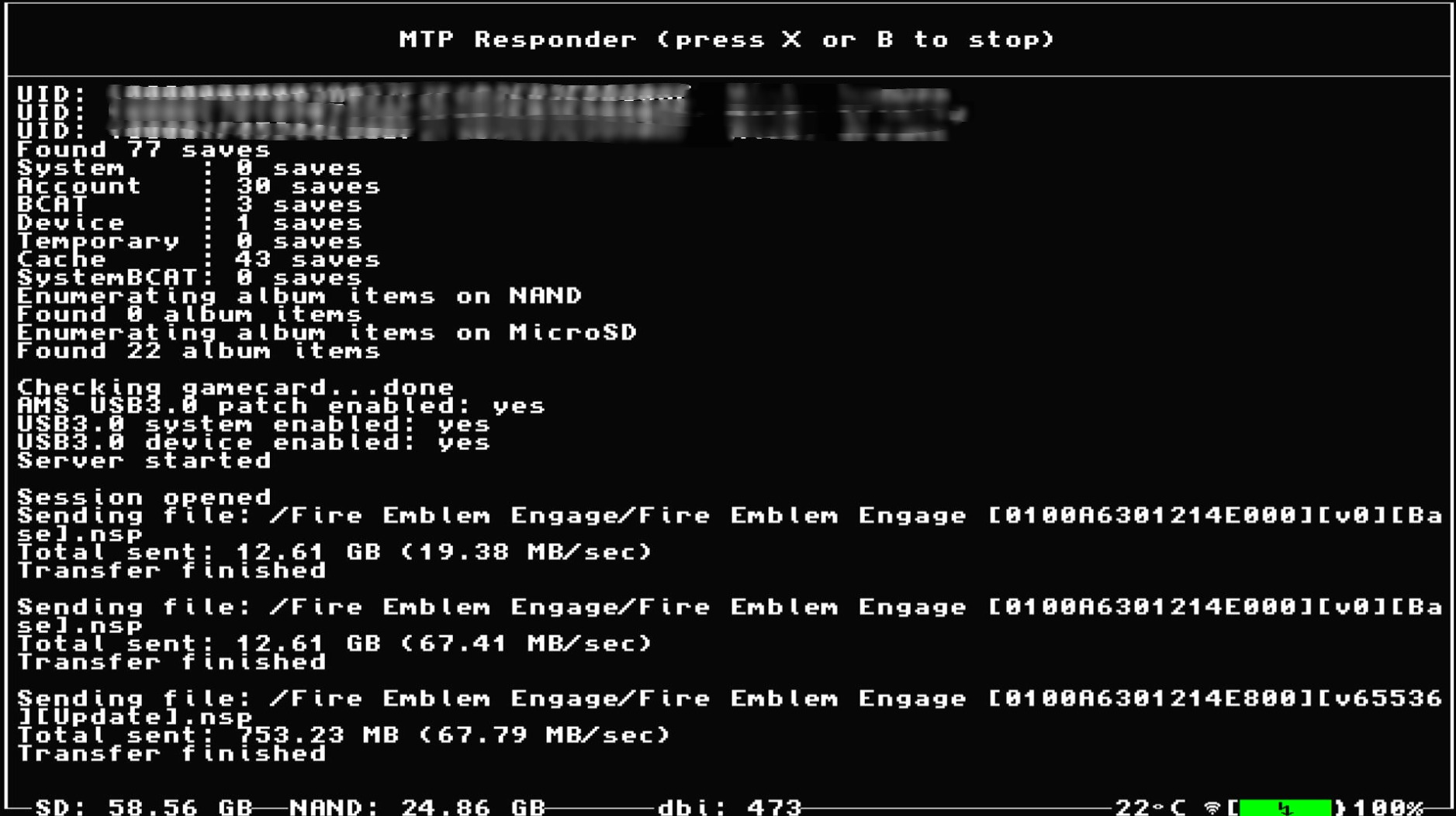Click 'Checking gamecard...done' log line
This screenshot has height=816, width=1456.
coord(235,387)
